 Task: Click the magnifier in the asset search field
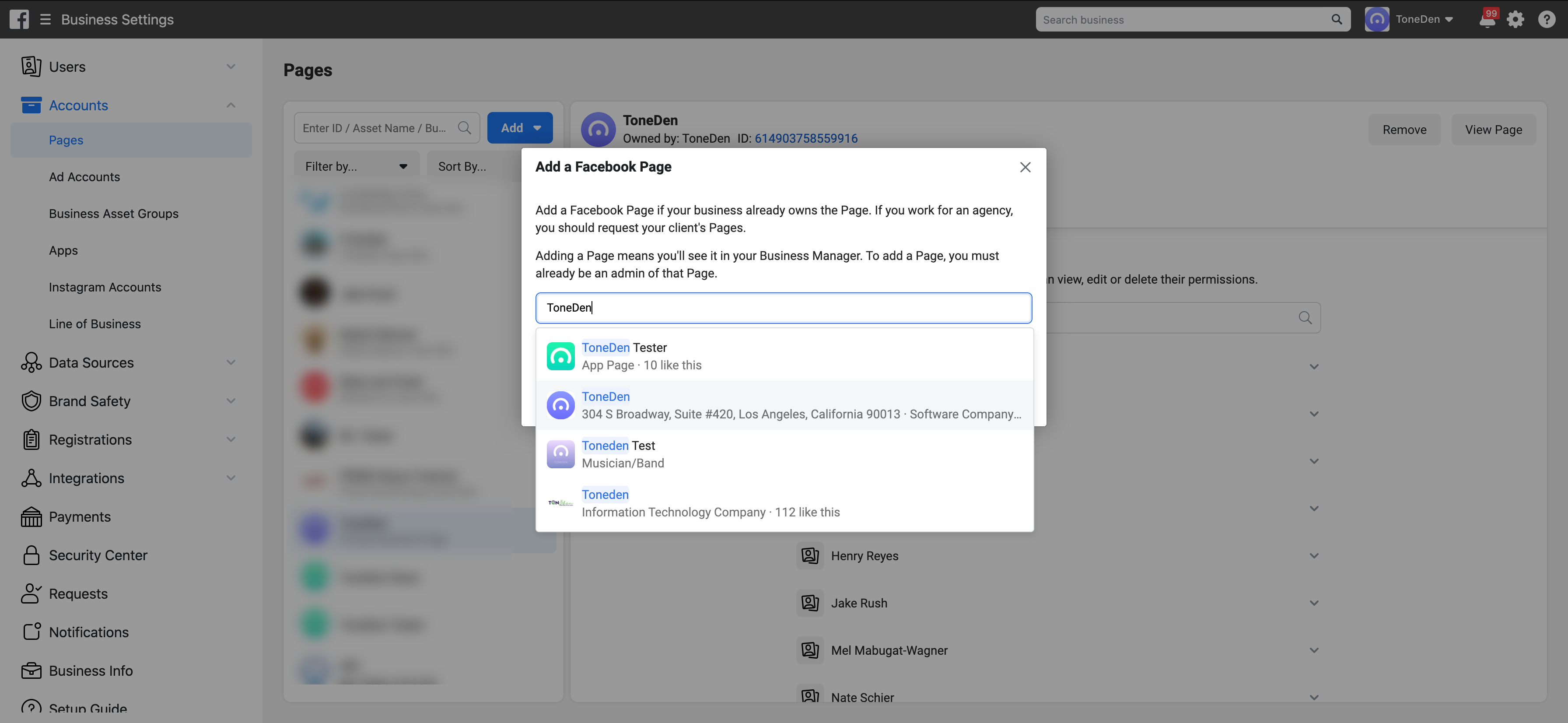(x=465, y=128)
